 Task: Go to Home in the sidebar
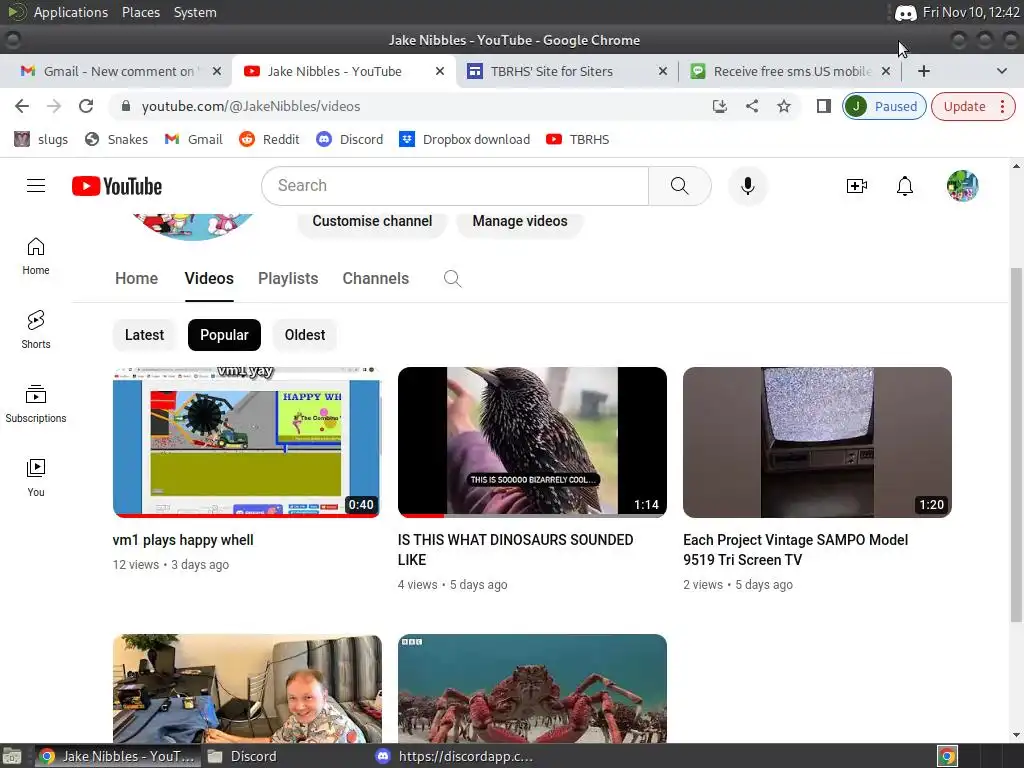tap(36, 256)
